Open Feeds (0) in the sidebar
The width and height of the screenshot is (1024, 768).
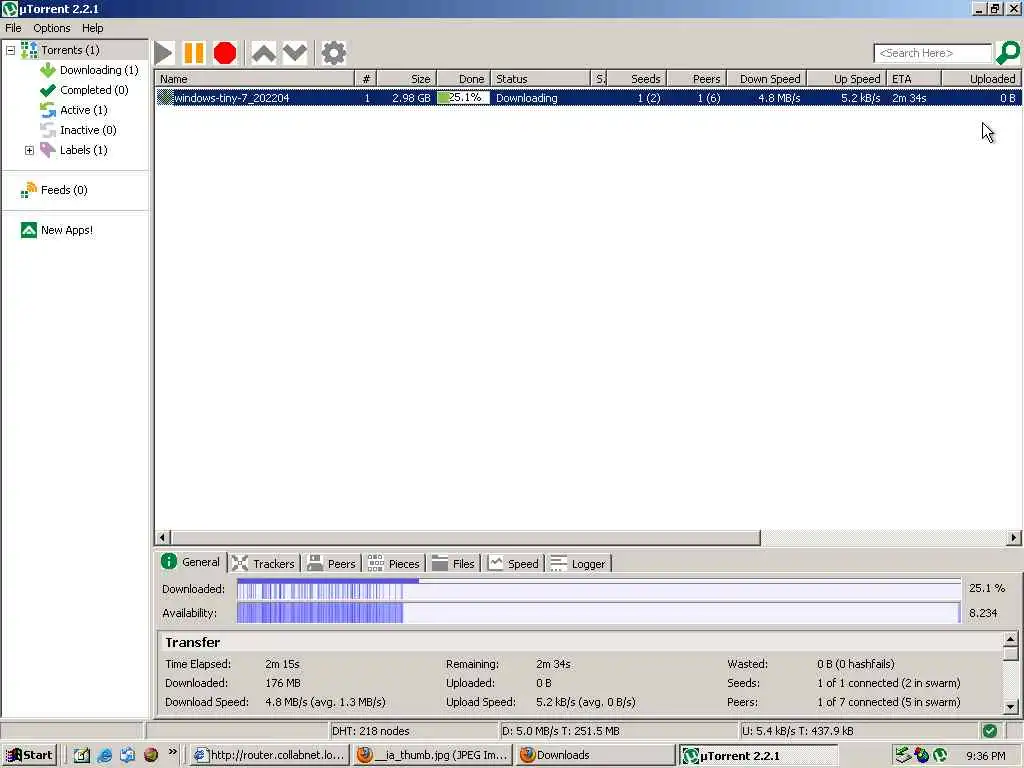64,190
